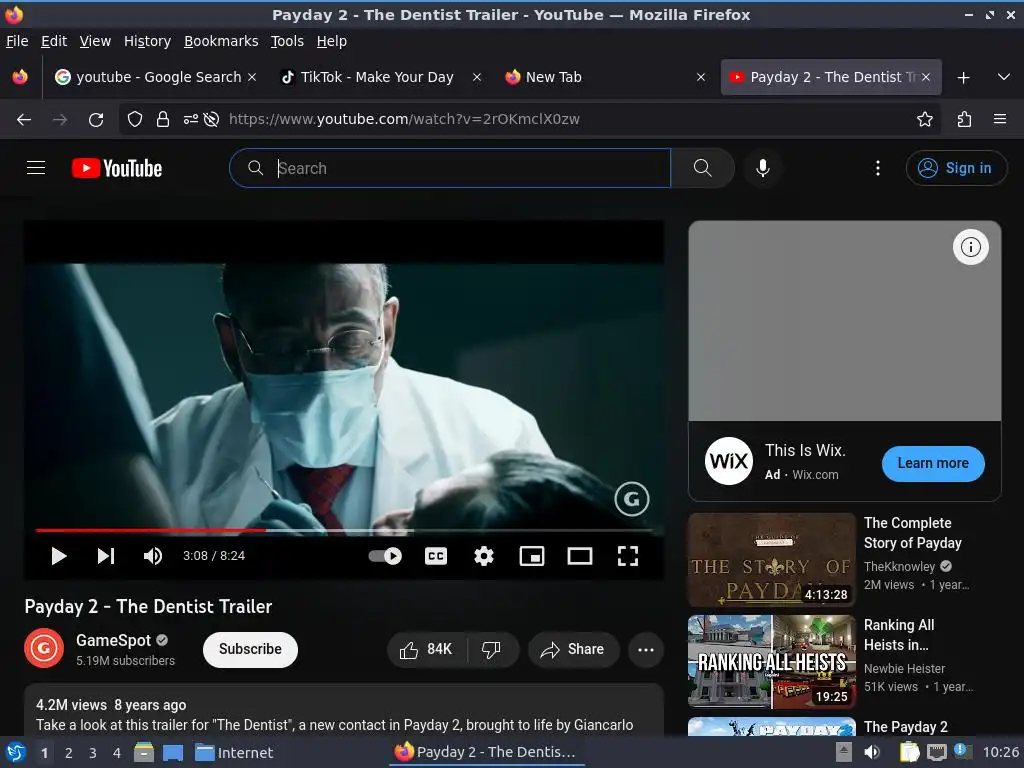Open more actions ellipsis under video
Screen dimensions: 1024x768
click(x=645, y=649)
